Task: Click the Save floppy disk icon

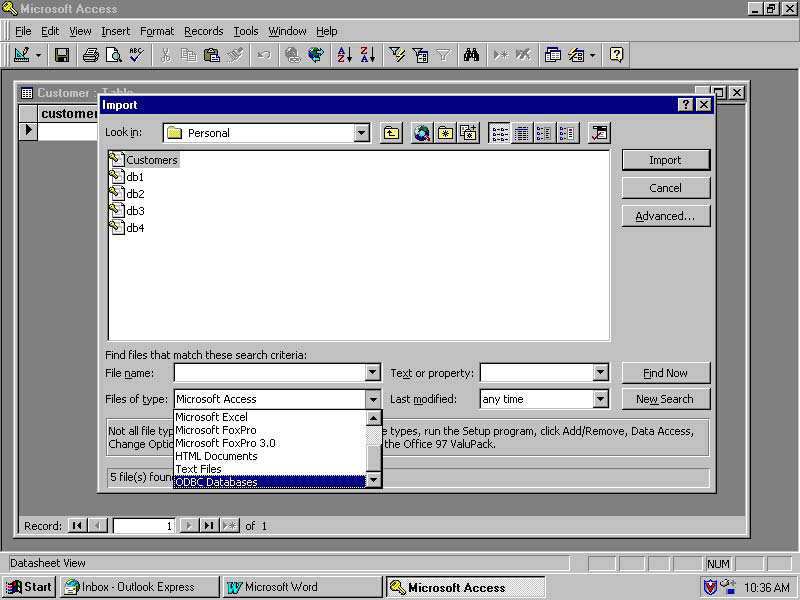Action: pyautogui.click(x=62, y=55)
